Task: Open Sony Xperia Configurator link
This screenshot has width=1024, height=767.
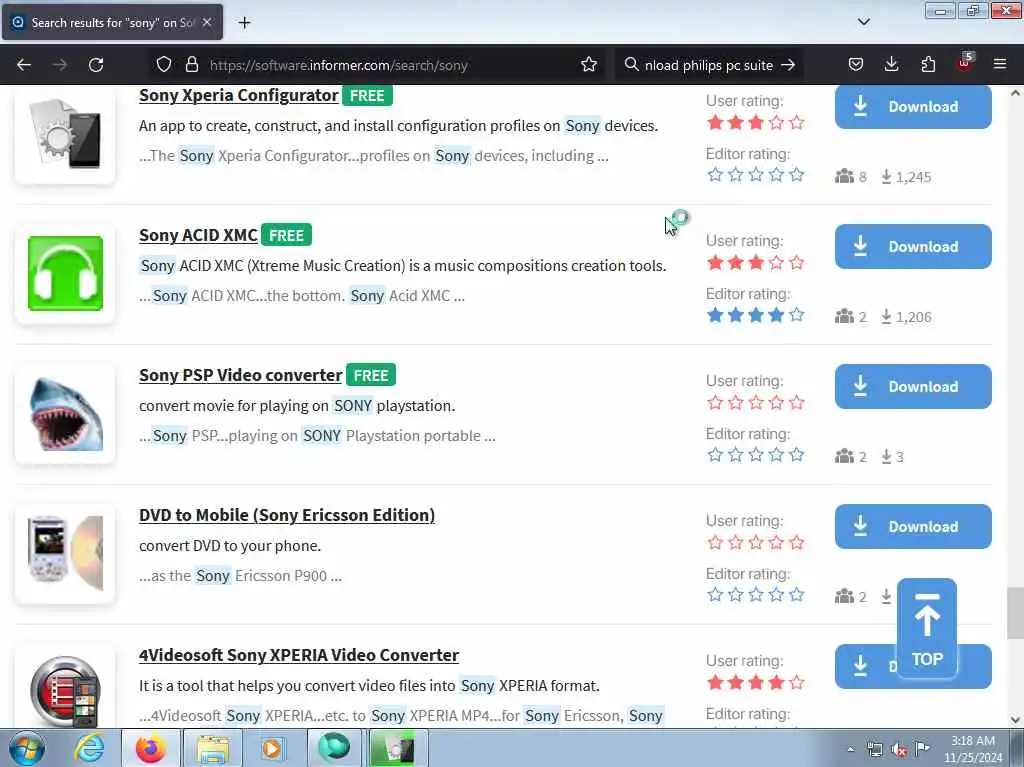Action: [238, 95]
